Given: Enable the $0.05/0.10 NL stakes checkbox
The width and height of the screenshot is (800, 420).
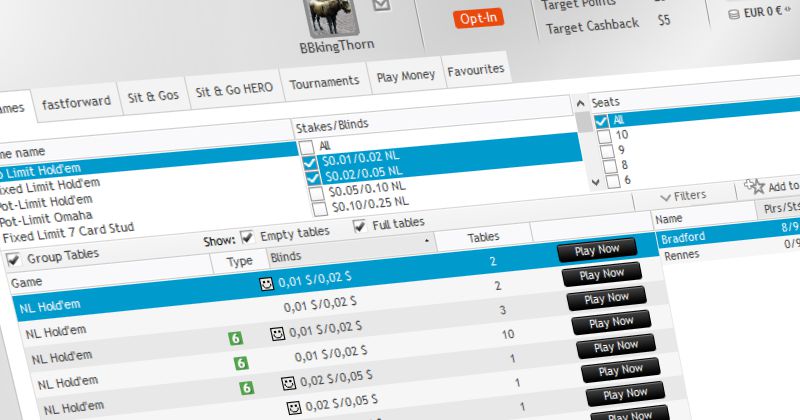Looking at the screenshot, I should pos(318,188).
